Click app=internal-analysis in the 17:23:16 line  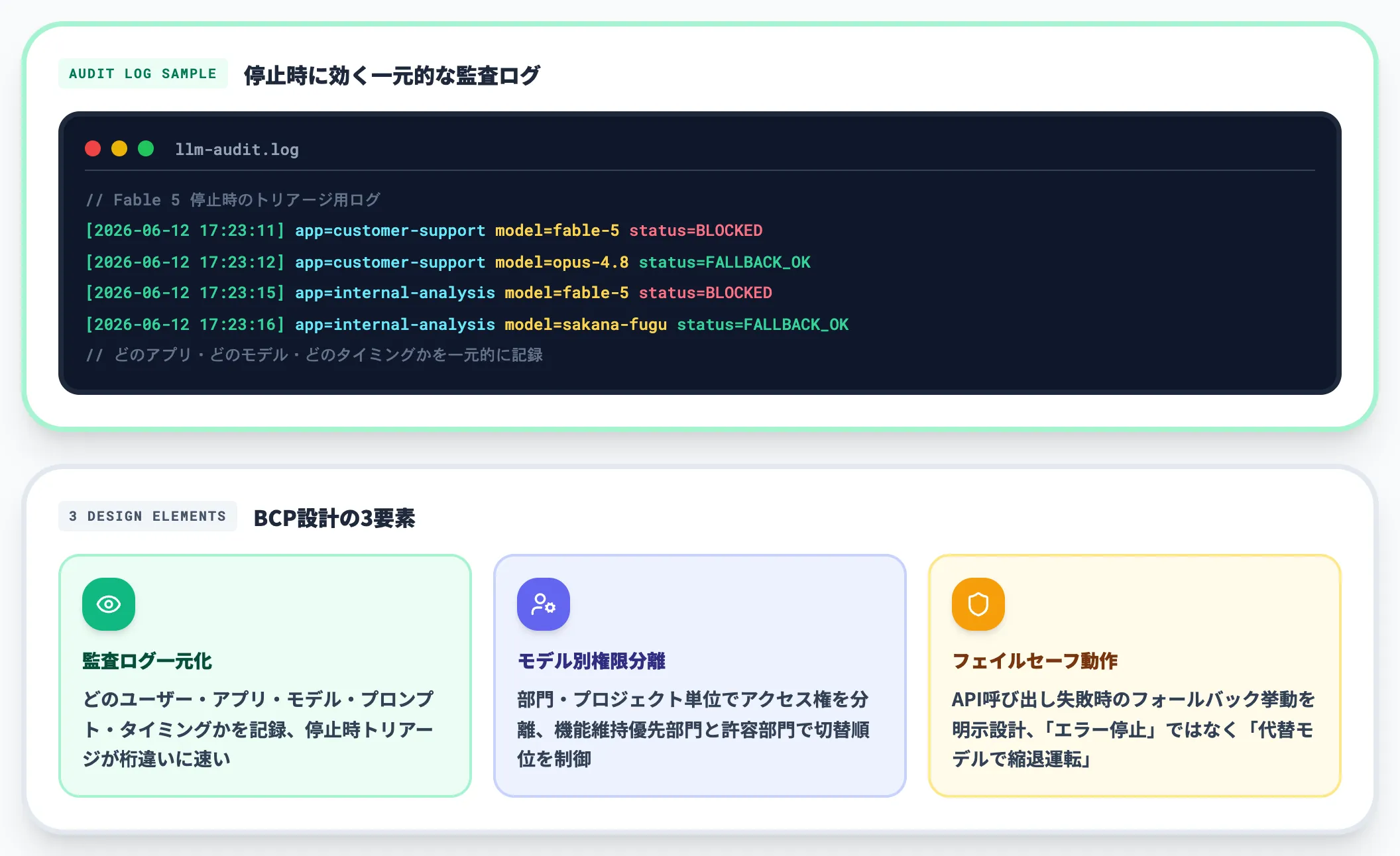pyautogui.click(x=395, y=325)
